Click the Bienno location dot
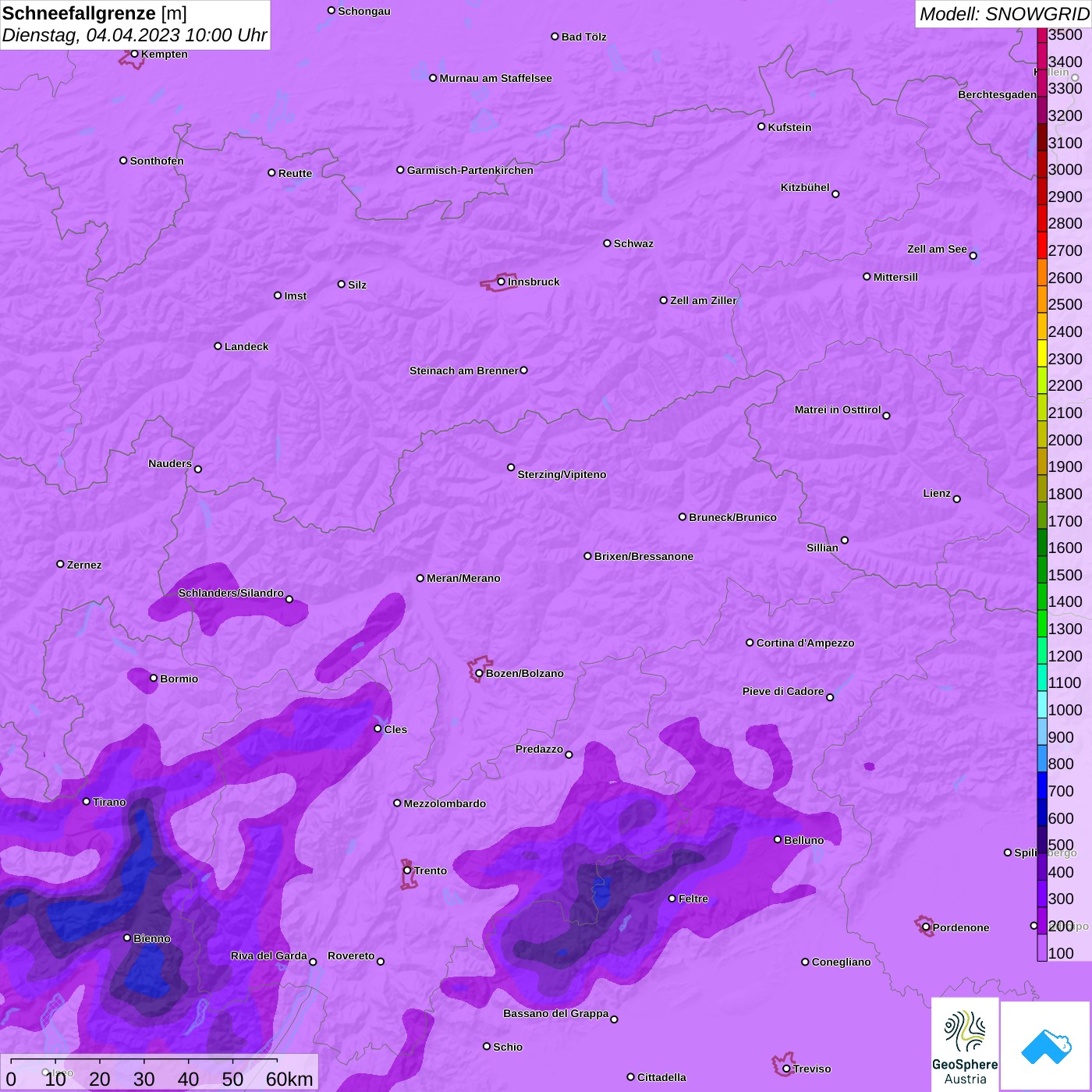 click(x=127, y=938)
